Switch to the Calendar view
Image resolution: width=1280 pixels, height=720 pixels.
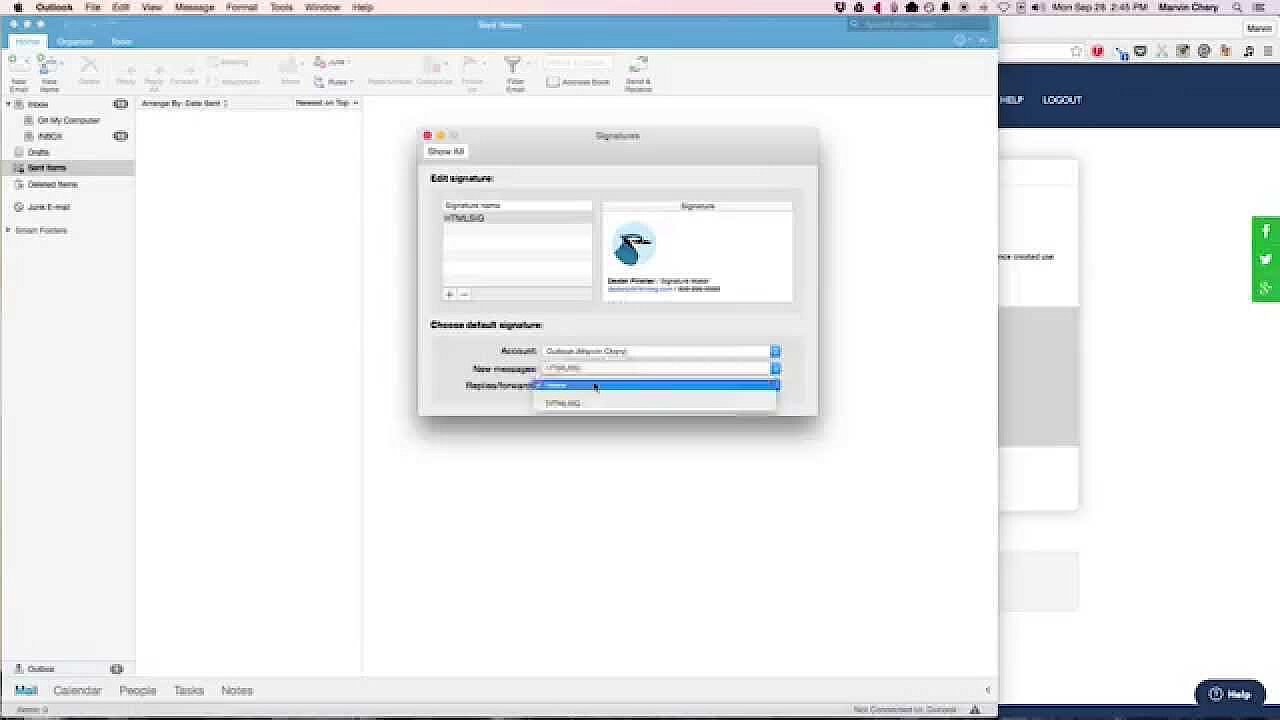(77, 690)
